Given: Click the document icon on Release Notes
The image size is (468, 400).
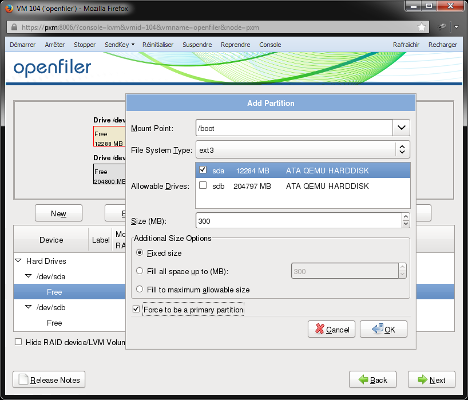Looking at the screenshot, I should tap(23, 380).
